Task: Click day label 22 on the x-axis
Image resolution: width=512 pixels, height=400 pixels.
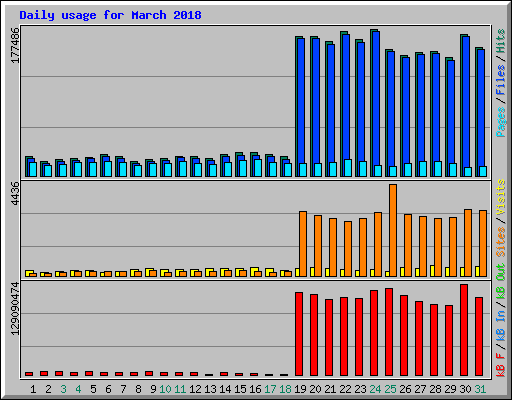Action: point(345,389)
